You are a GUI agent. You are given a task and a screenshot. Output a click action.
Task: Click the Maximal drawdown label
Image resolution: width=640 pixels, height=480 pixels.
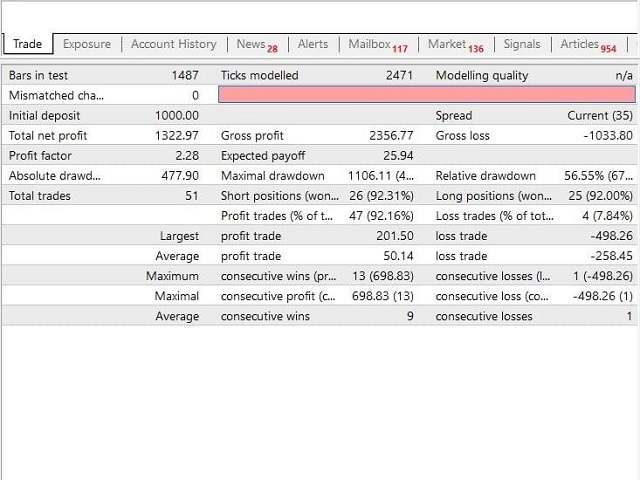pos(273,176)
